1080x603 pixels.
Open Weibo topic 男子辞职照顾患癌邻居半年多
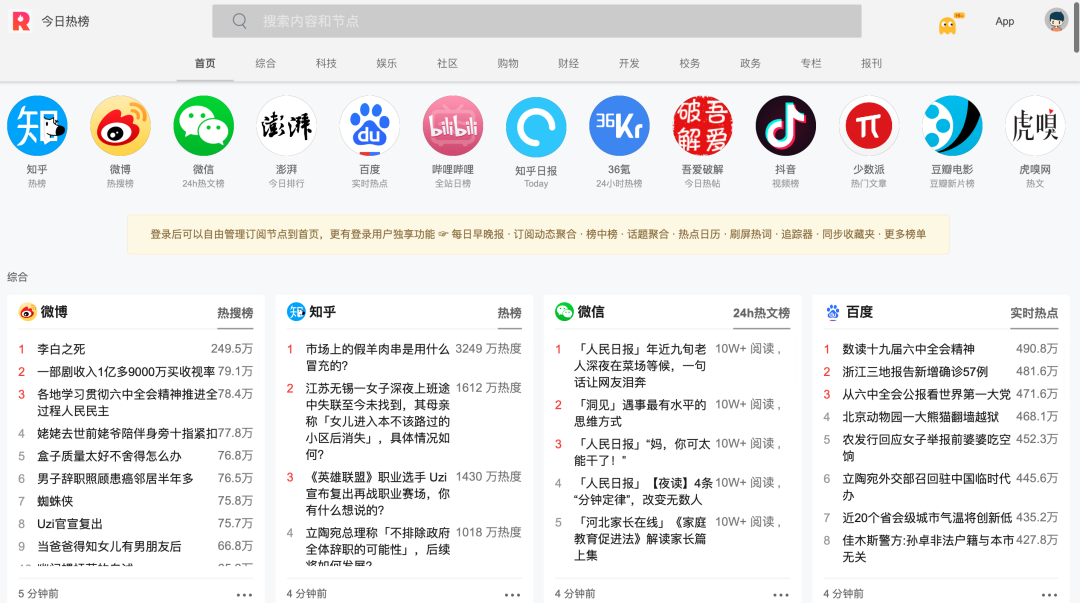click(x=115, y=478)
